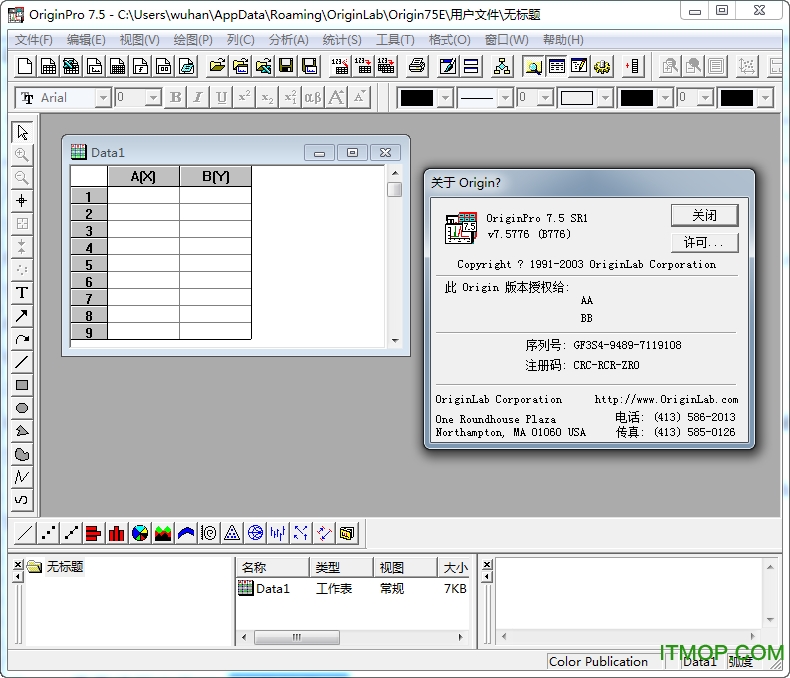Select the Polyline drawing tool
Viewport: 790px width, 678px height.
coord(22,477)
